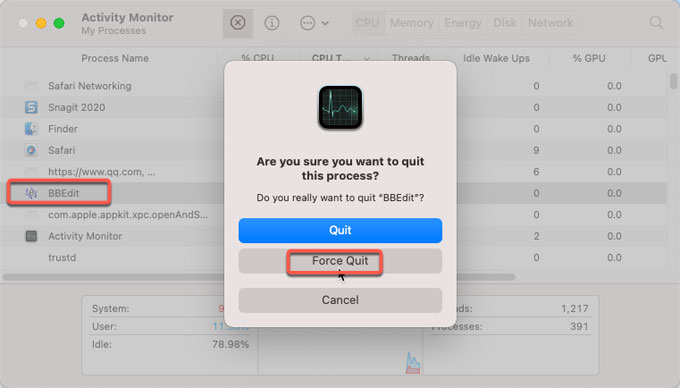The height and width of the screenshot is (388, 680).
Task: Click the BBEdit process icon
Action: [x=31, y=193]
